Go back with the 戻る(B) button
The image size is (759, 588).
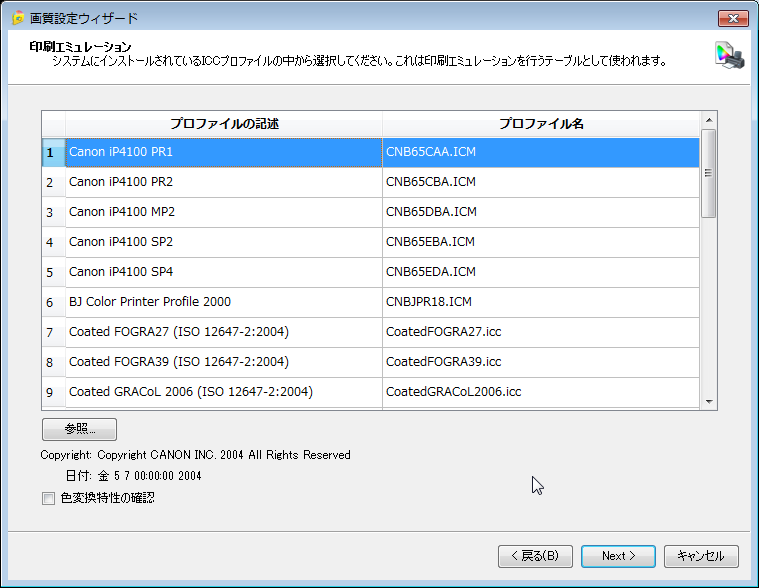point(535,556)
